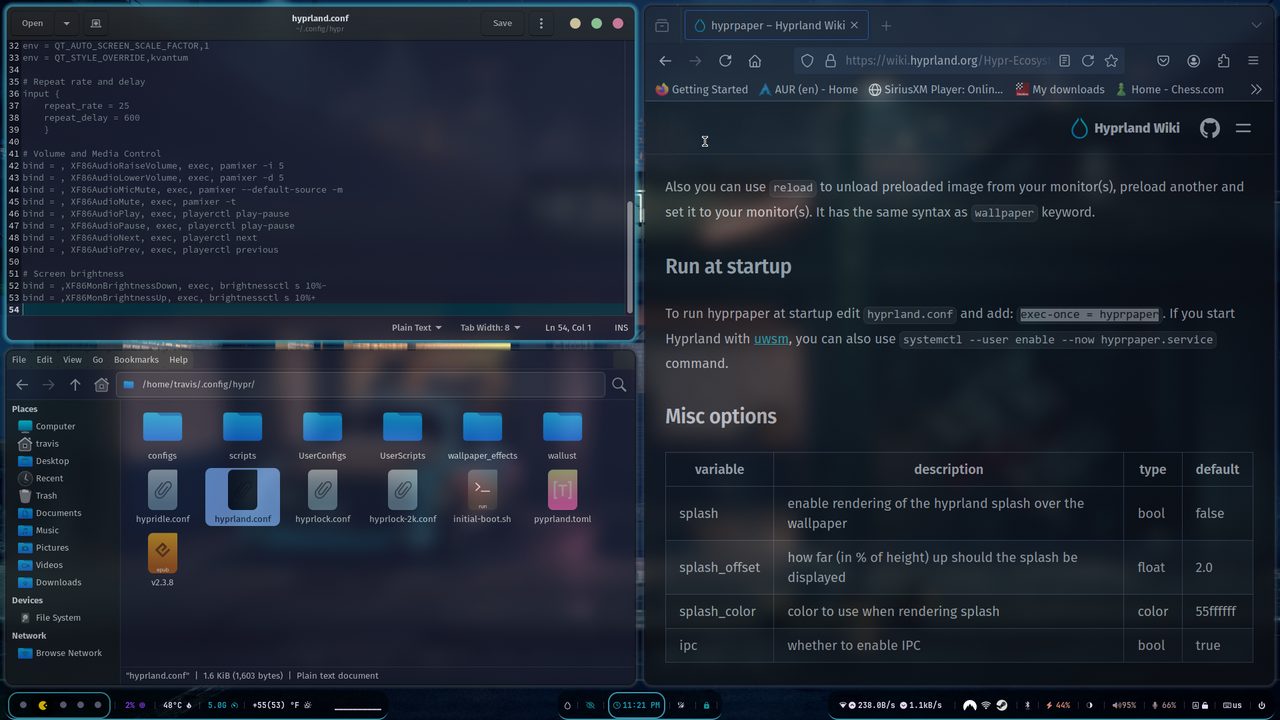
Task: Go to the Firefox home page
Action: 755,61
